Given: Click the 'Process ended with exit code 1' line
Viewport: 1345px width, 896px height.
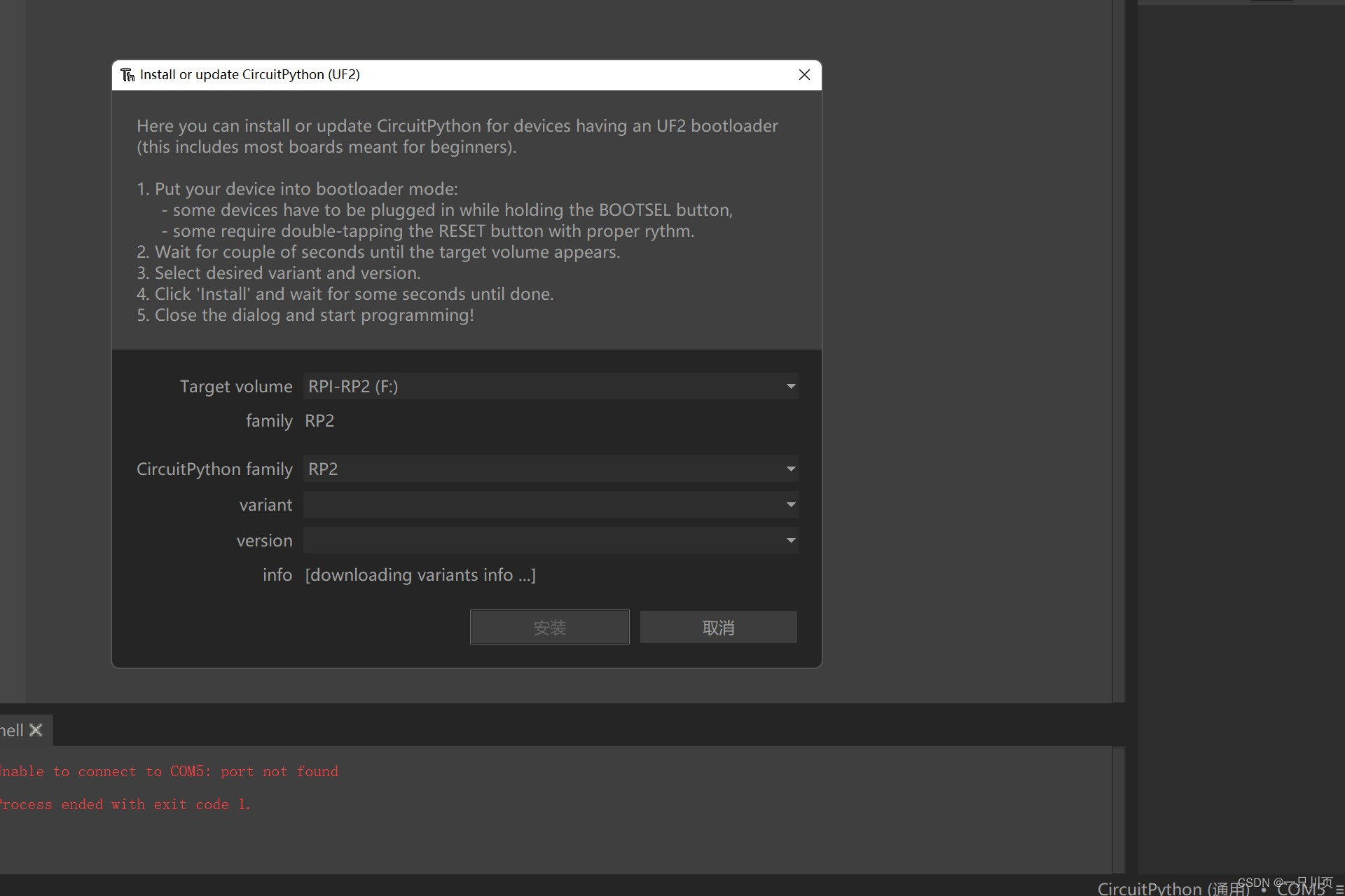Looking at the screenshot, I should point(125,804).
